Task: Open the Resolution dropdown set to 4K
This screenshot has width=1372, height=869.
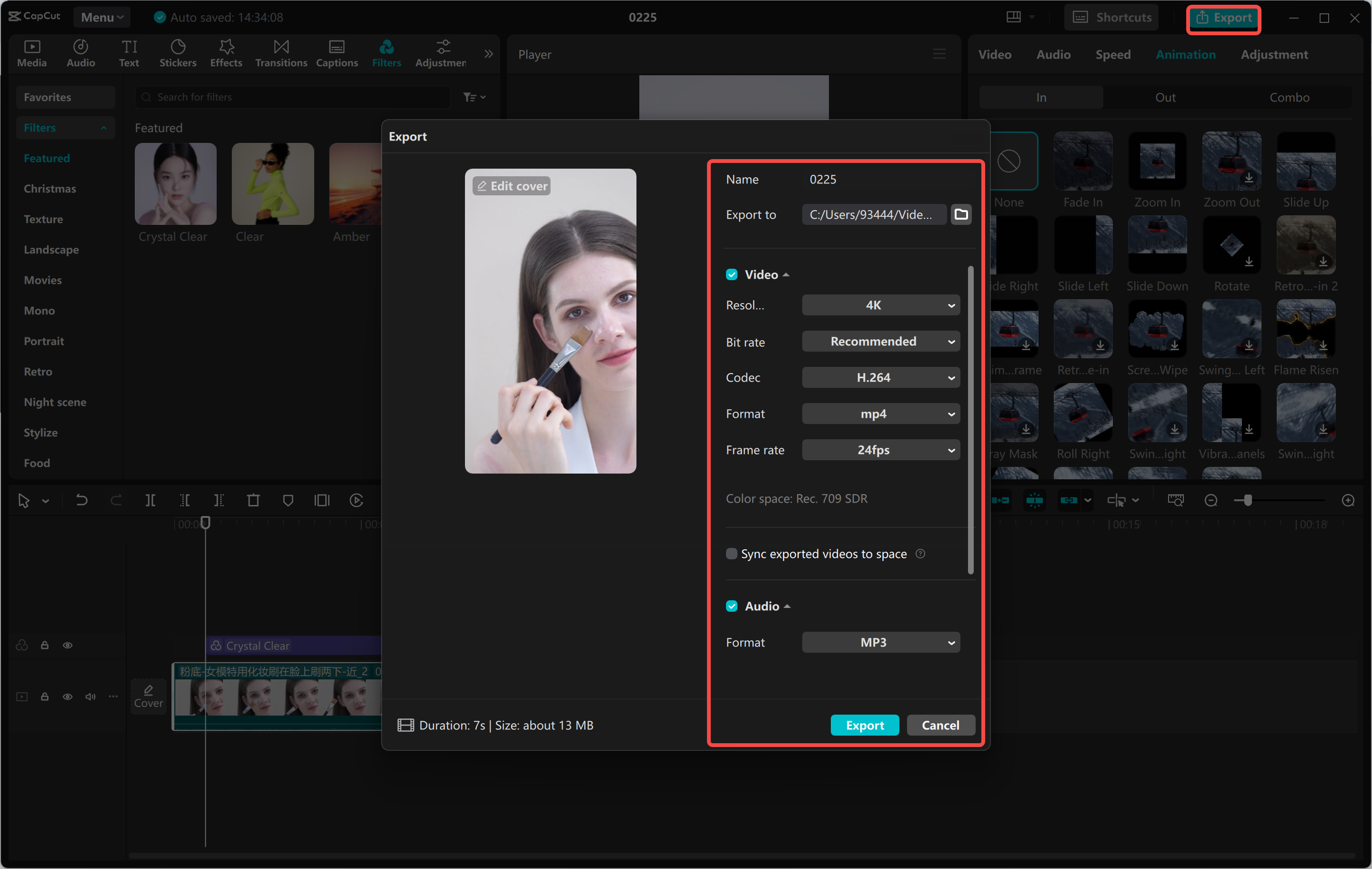Action: (880, 305)
